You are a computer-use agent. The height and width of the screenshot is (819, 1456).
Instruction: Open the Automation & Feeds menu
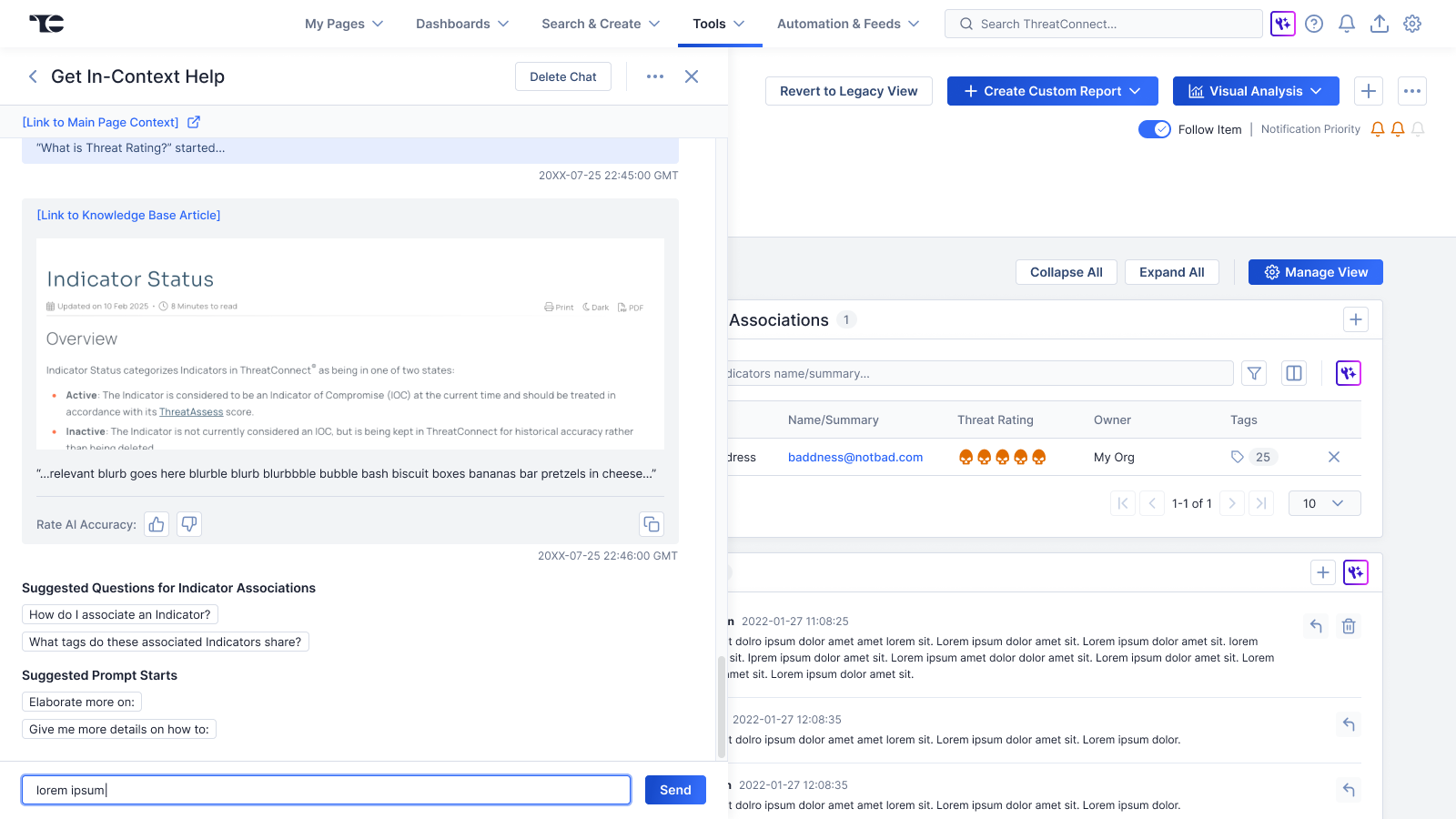tap(848, 24)
